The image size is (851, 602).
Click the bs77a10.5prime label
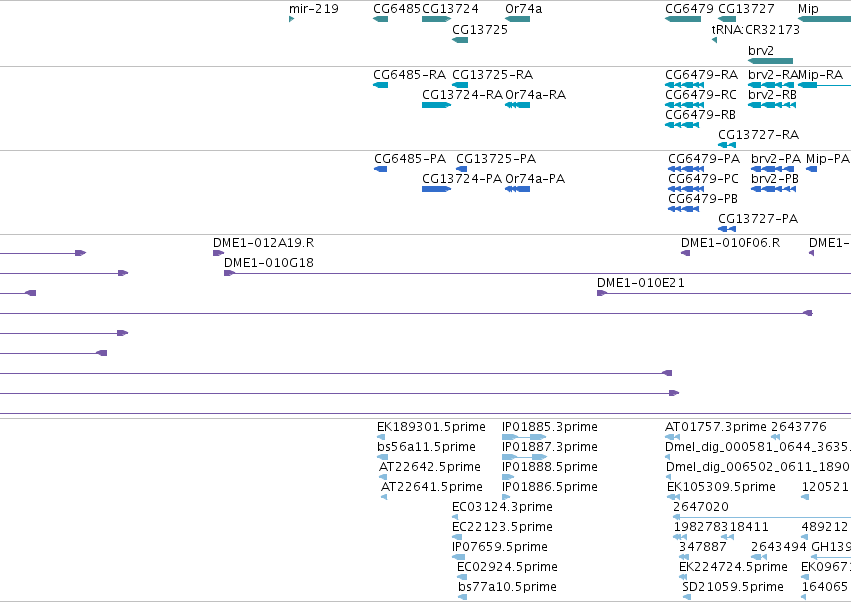[507, 587]
